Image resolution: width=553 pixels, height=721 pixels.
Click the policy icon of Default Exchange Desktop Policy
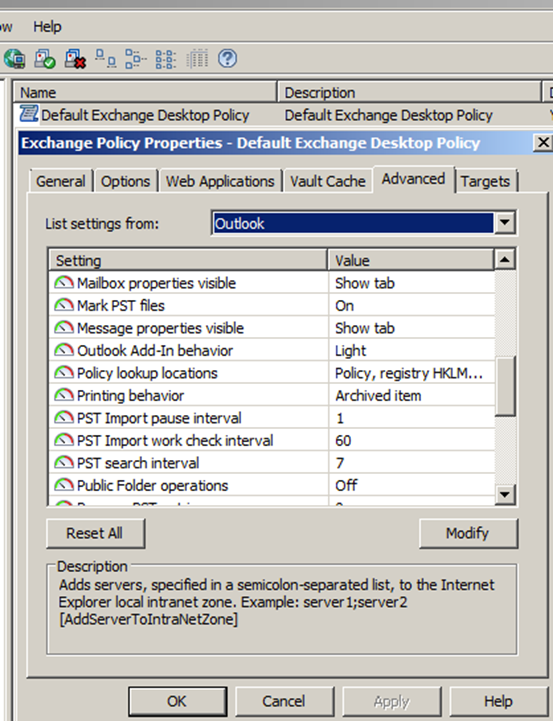tap(29, 114)
